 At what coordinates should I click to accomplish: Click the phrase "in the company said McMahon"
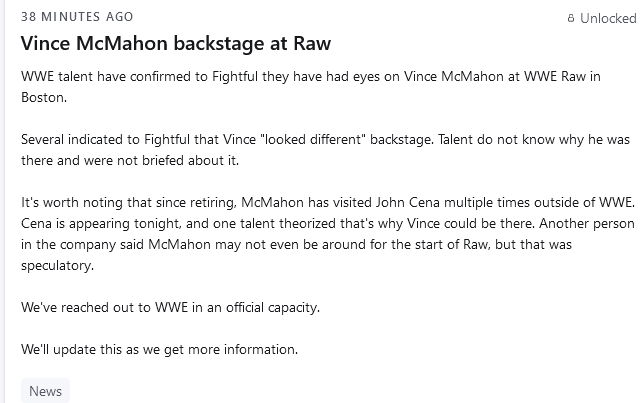[116, 244]
